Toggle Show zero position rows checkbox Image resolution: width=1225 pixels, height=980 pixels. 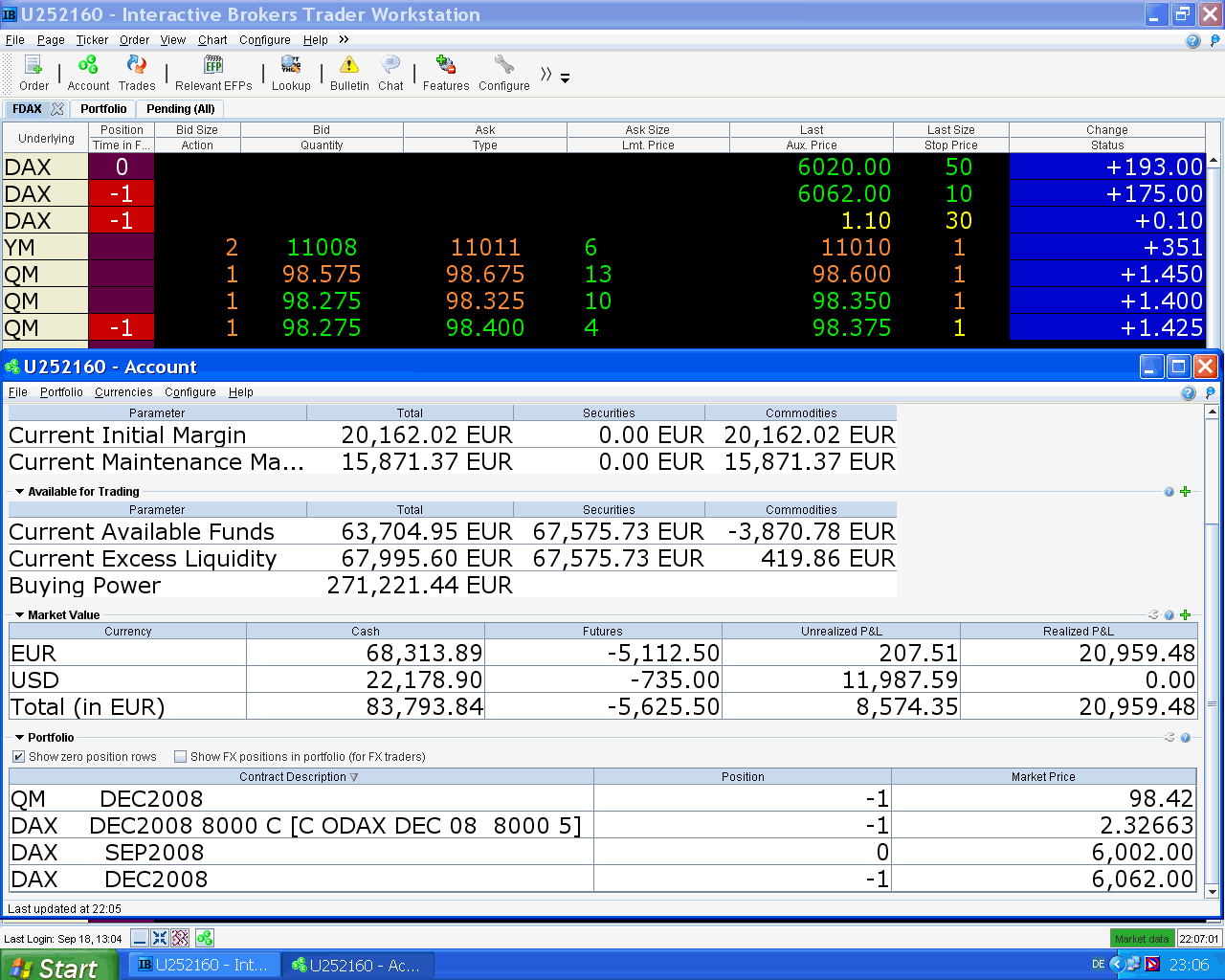18,757
